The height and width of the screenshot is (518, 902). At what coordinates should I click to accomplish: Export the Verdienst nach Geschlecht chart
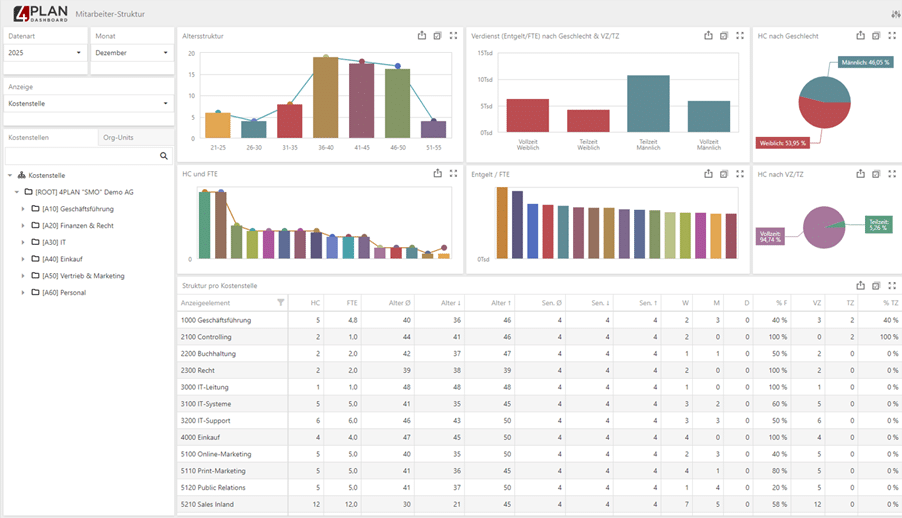point(708,36)
